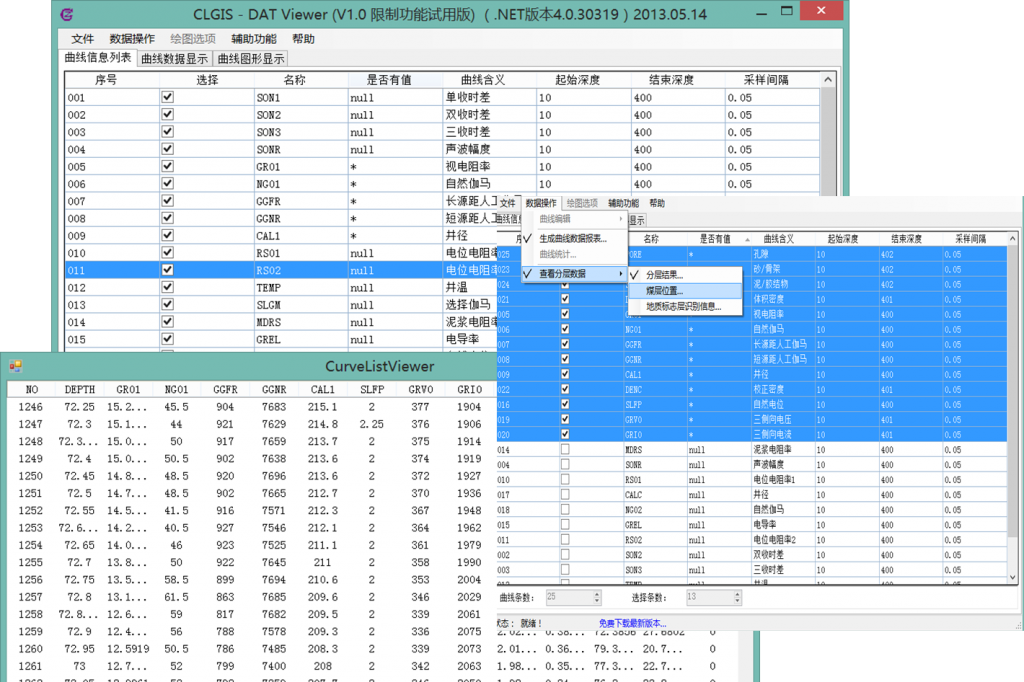
Task: Open 文件 menu in main DAT Viewer window
Action: 83,39
